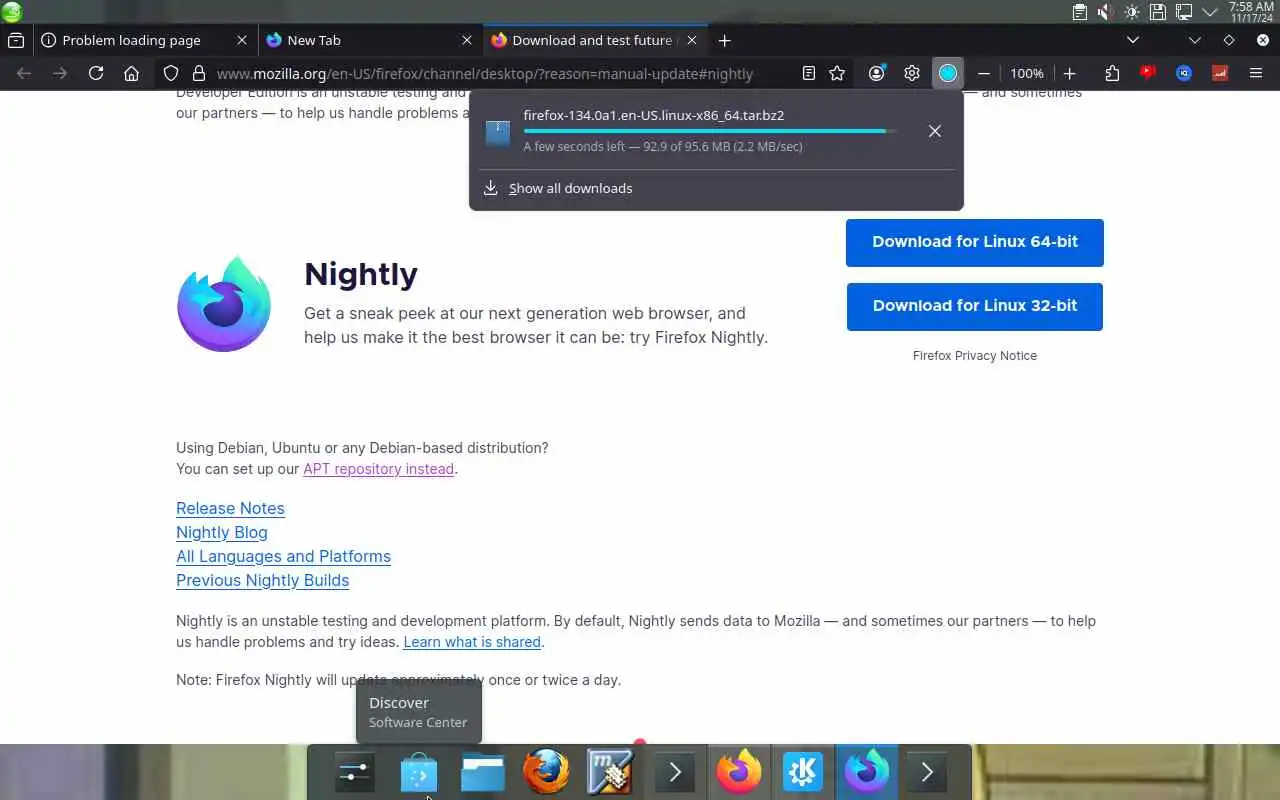Open the APT repository instead link
Screen dimensions: 1280x800
pos(379,469)
